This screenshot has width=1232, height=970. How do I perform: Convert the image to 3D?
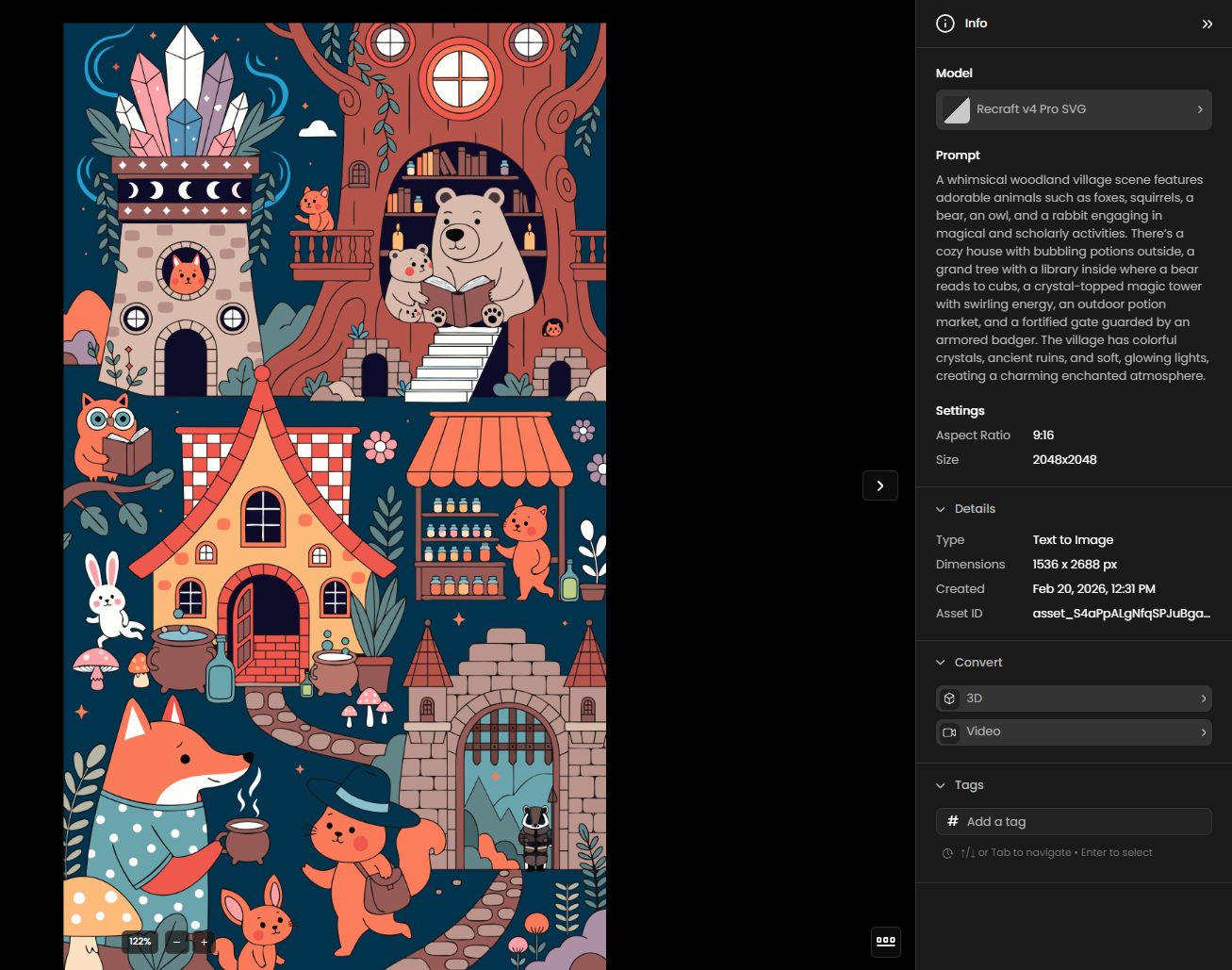point(1074,699)
